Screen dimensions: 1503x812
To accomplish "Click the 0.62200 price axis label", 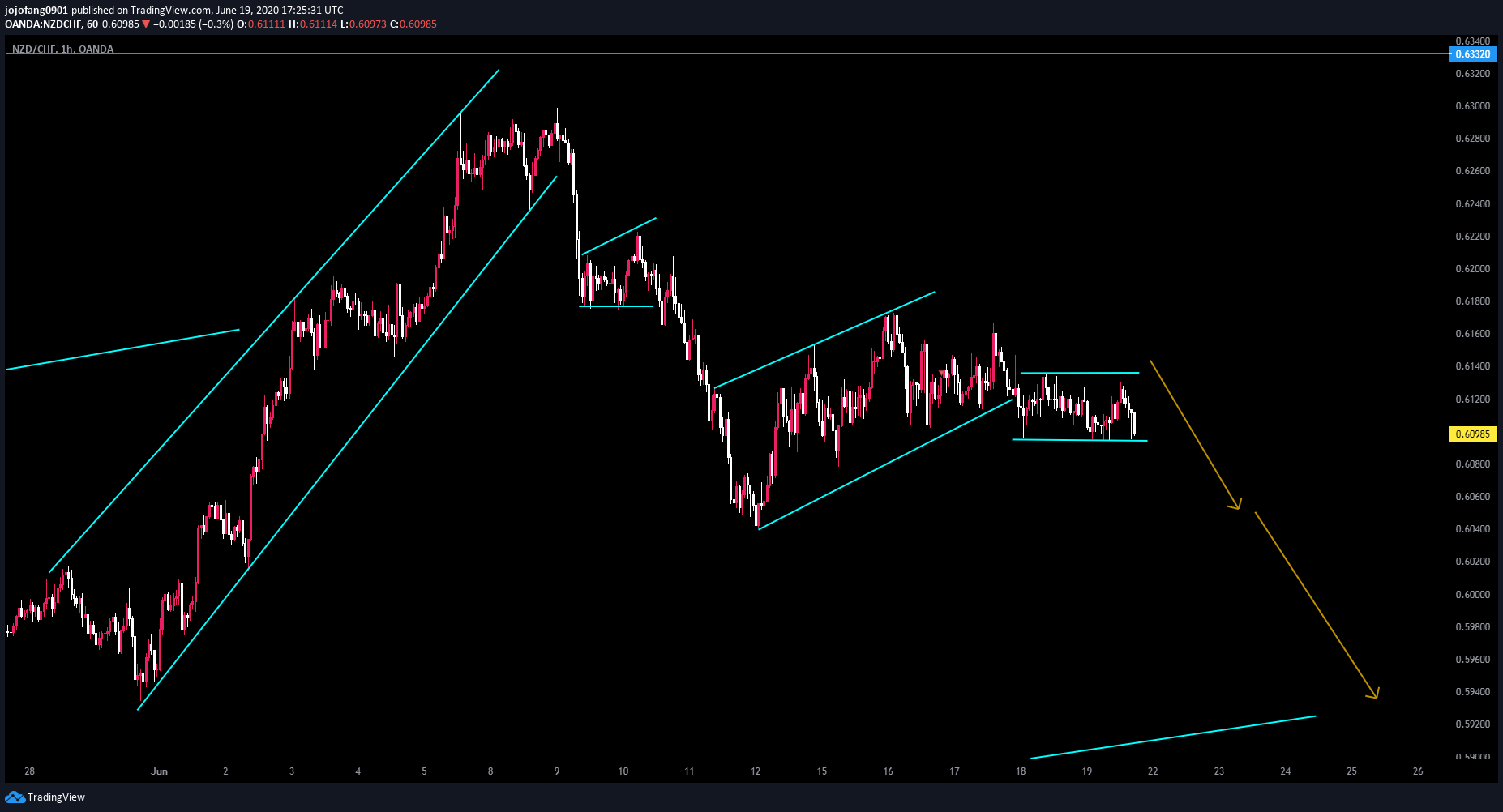I will (1472, 237).
